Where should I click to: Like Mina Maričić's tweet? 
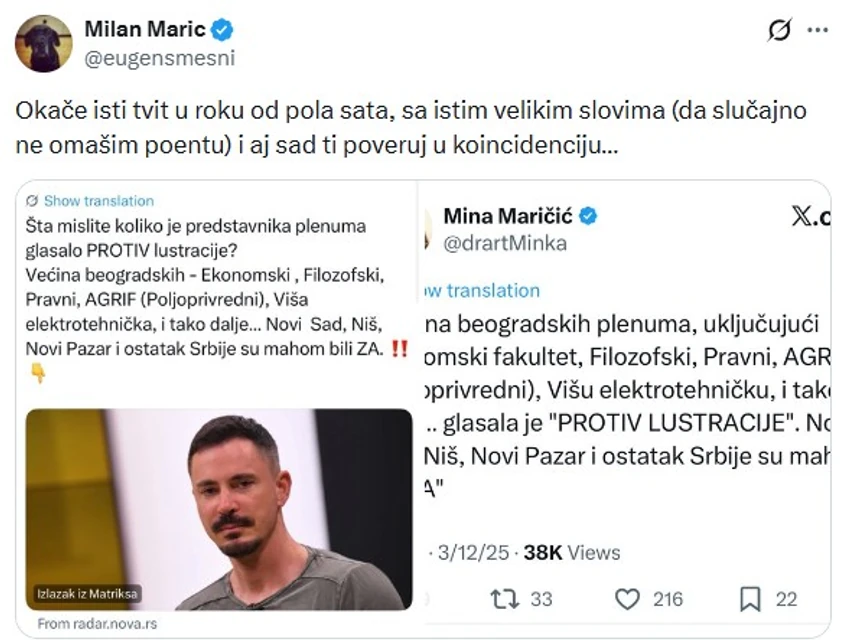tap(628, 598)
